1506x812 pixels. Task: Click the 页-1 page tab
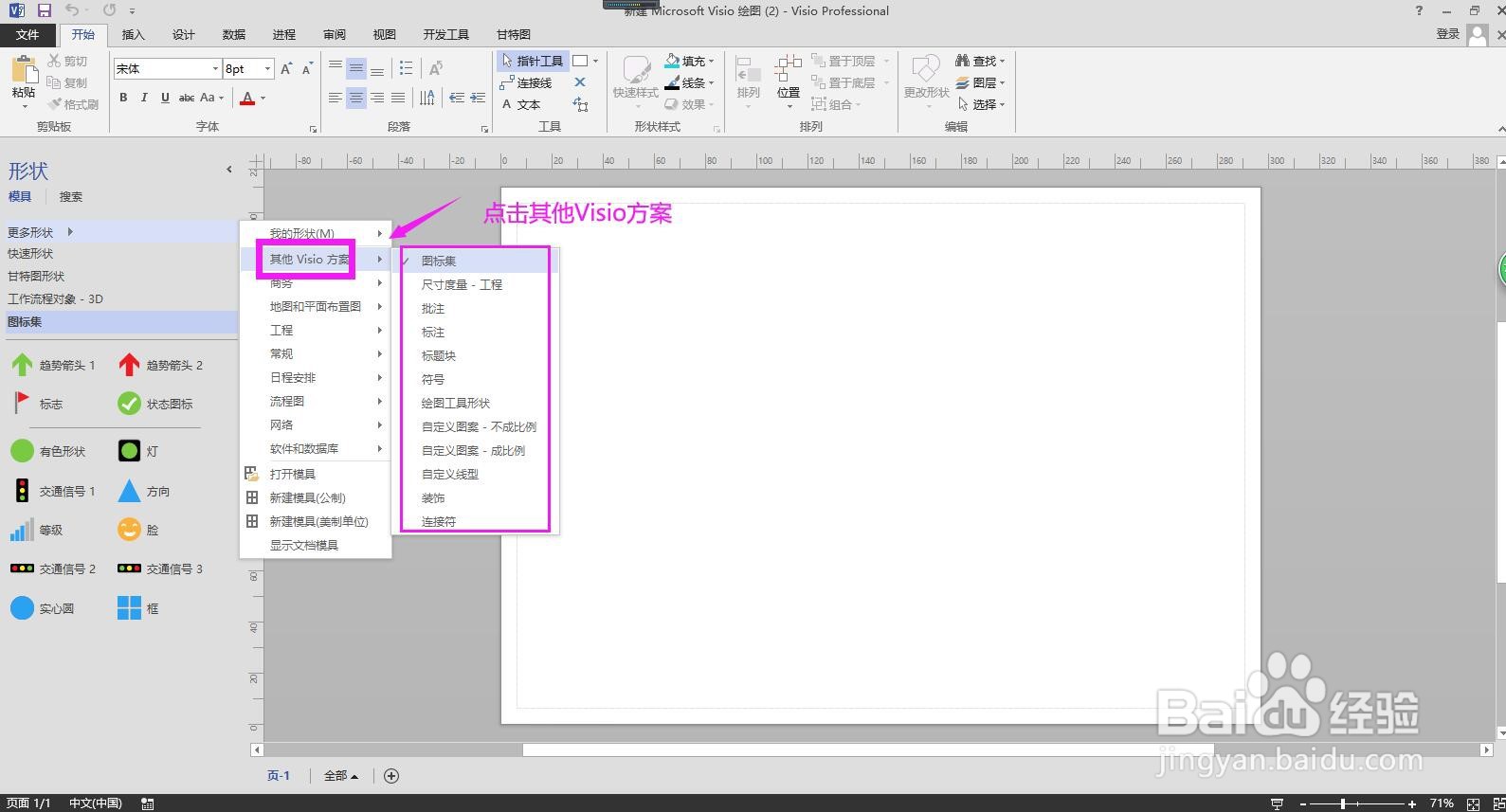coord(279,776)
